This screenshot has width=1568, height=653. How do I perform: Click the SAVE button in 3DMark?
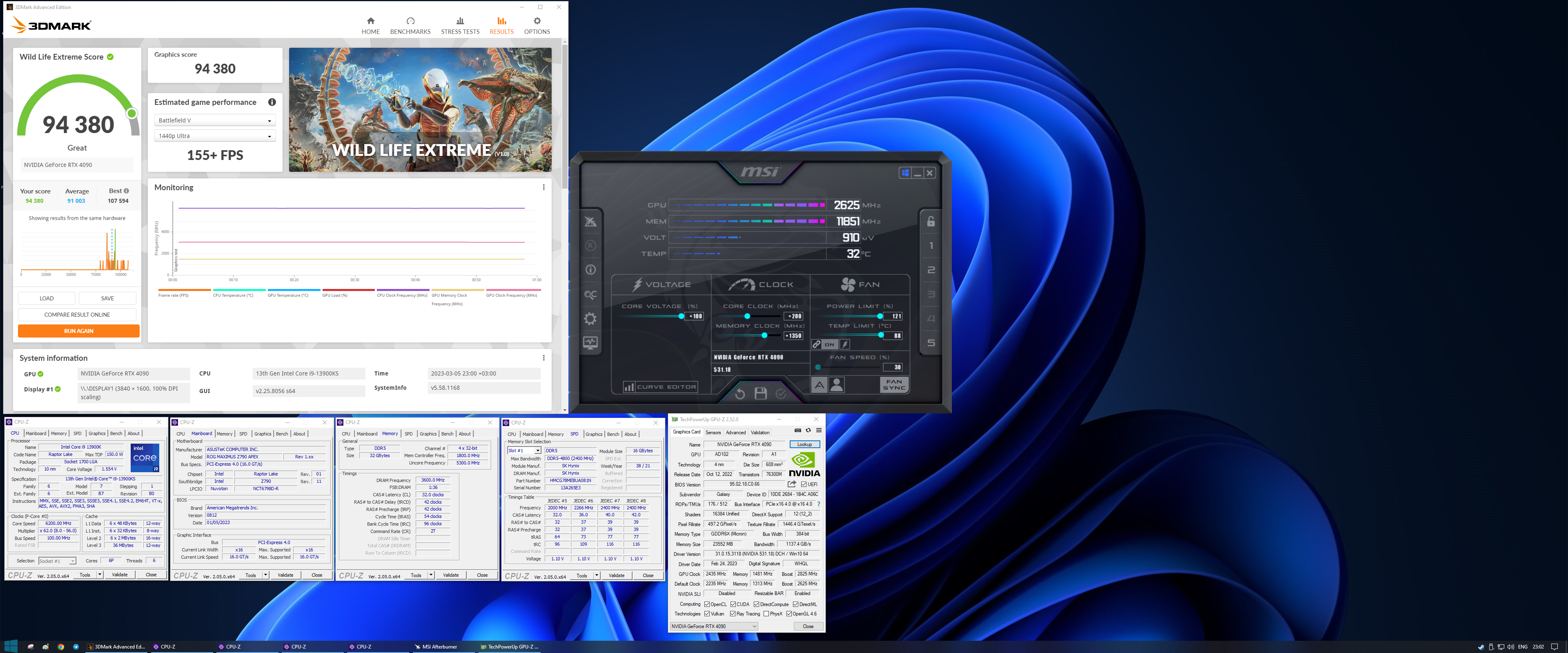pos(108,298)
